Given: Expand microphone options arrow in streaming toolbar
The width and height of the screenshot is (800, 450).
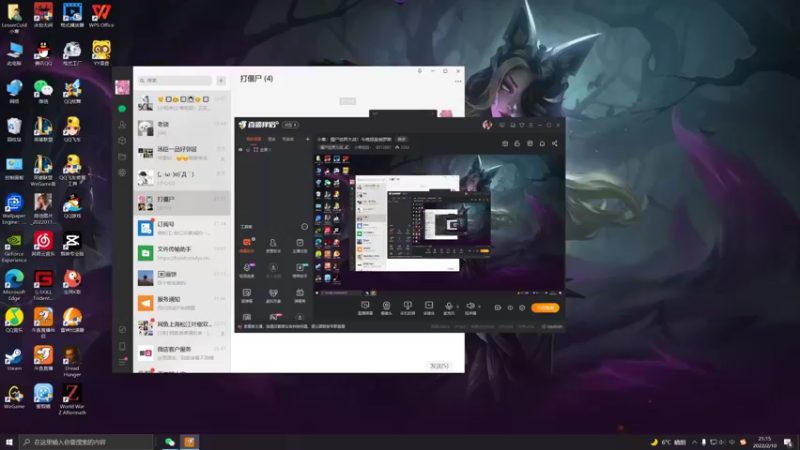Looking at the screenshot, I should tap(457, 306).
